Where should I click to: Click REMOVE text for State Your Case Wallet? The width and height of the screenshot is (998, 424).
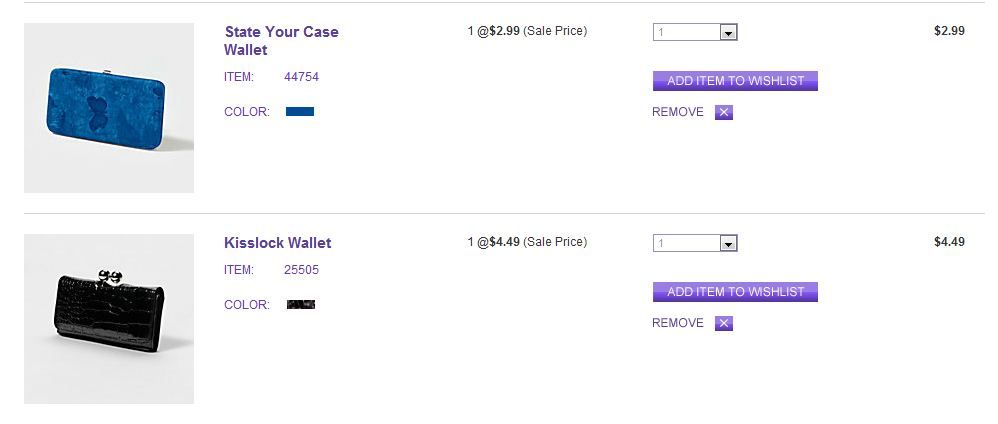coord(678,112)
